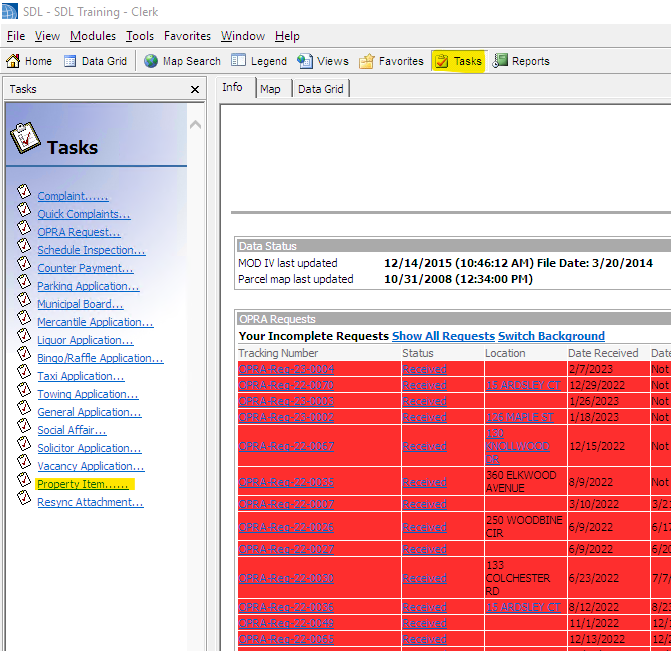671x651 pixels.
Task: Switch to the Info tab
Action: click(x=232, y=87)
